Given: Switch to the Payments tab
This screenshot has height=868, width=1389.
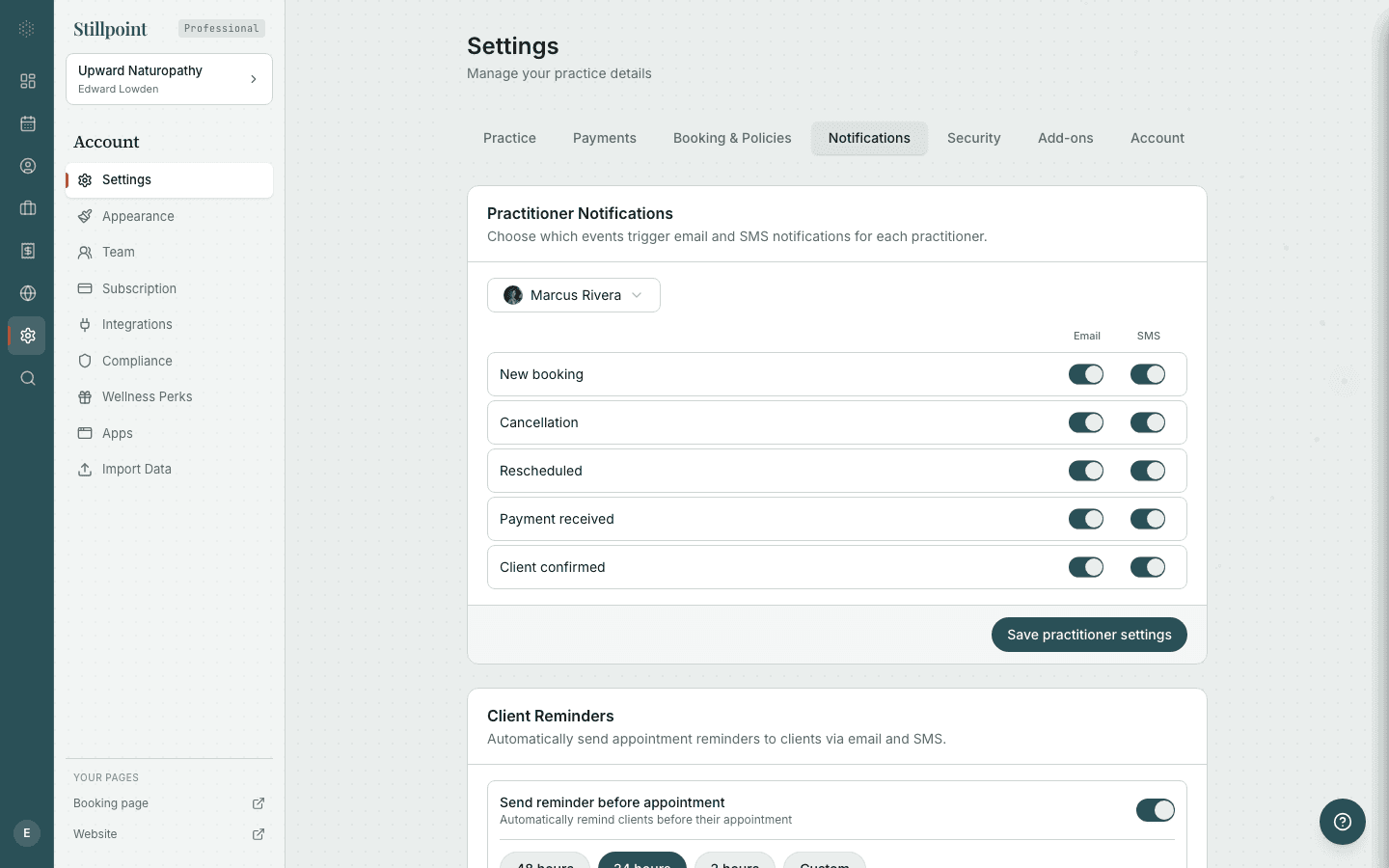Looking at the screenshot, I should pos(605,138).
